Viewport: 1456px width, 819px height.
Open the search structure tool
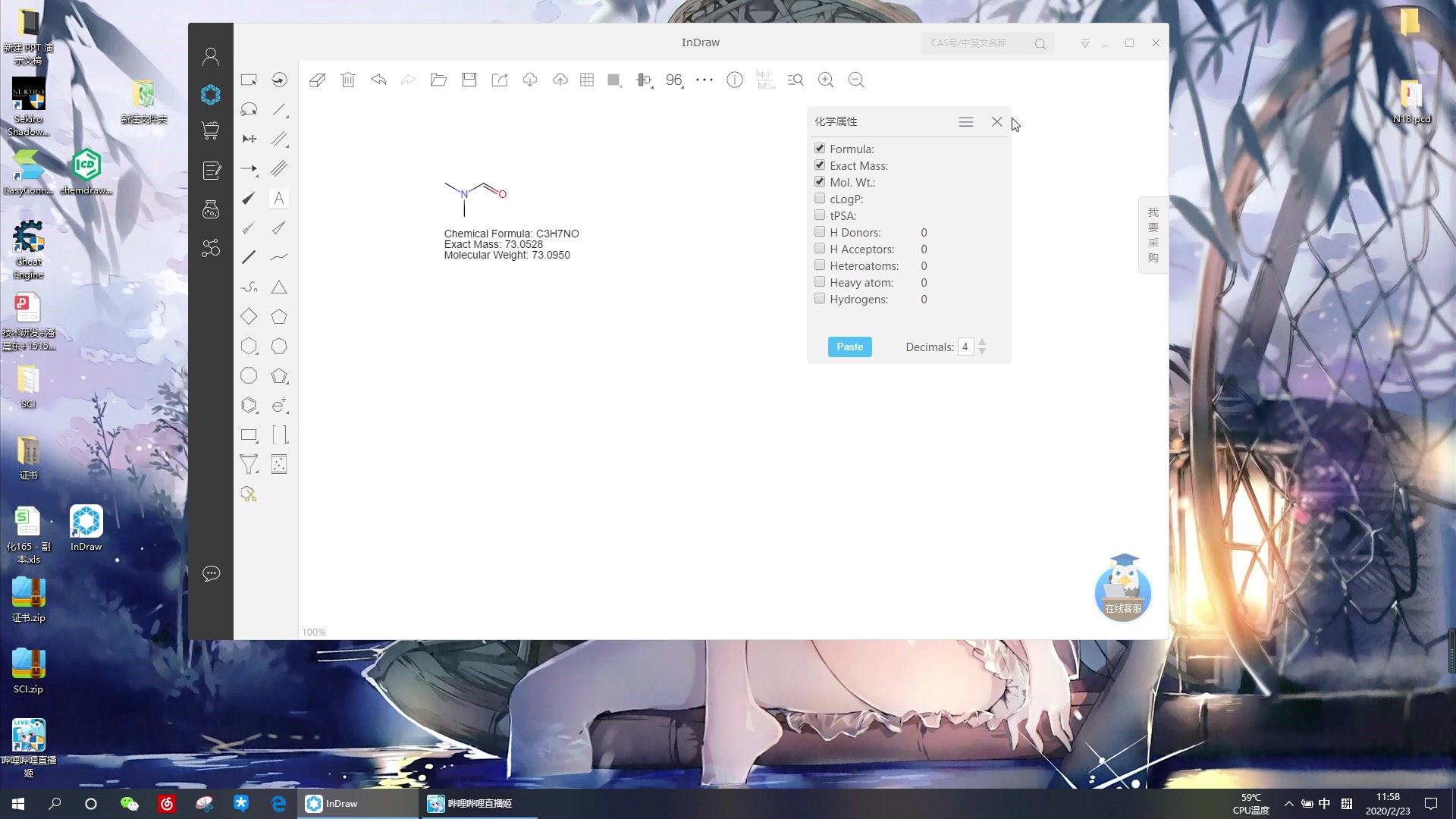[x=795, y=80]
